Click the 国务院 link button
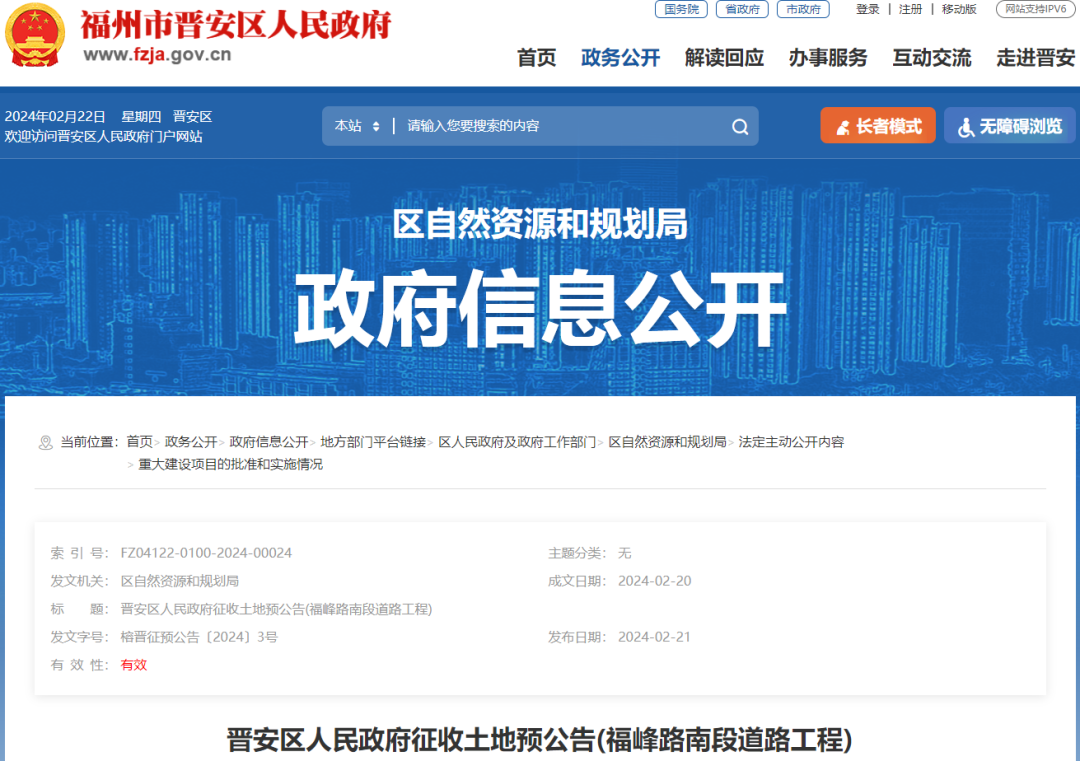This screenshot has width=1080, height=761. pyautogui.click(x=680, y=9)
